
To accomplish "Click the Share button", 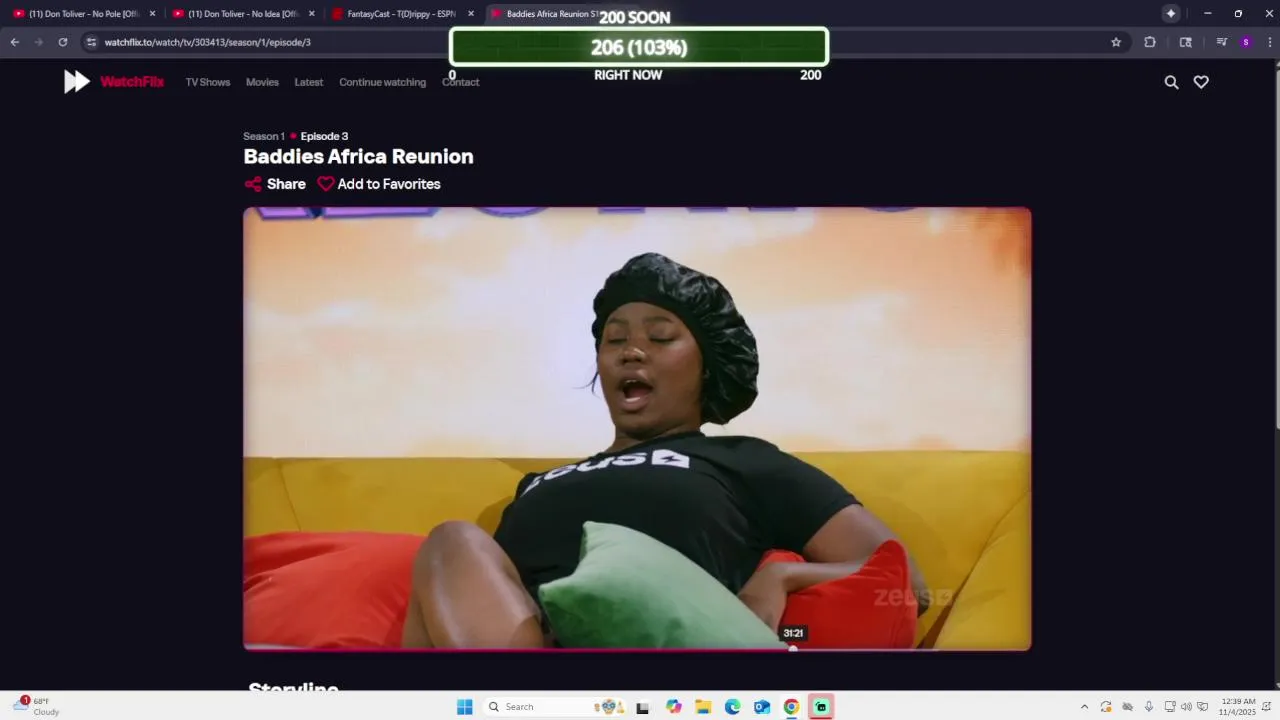I will click(275, 184).
